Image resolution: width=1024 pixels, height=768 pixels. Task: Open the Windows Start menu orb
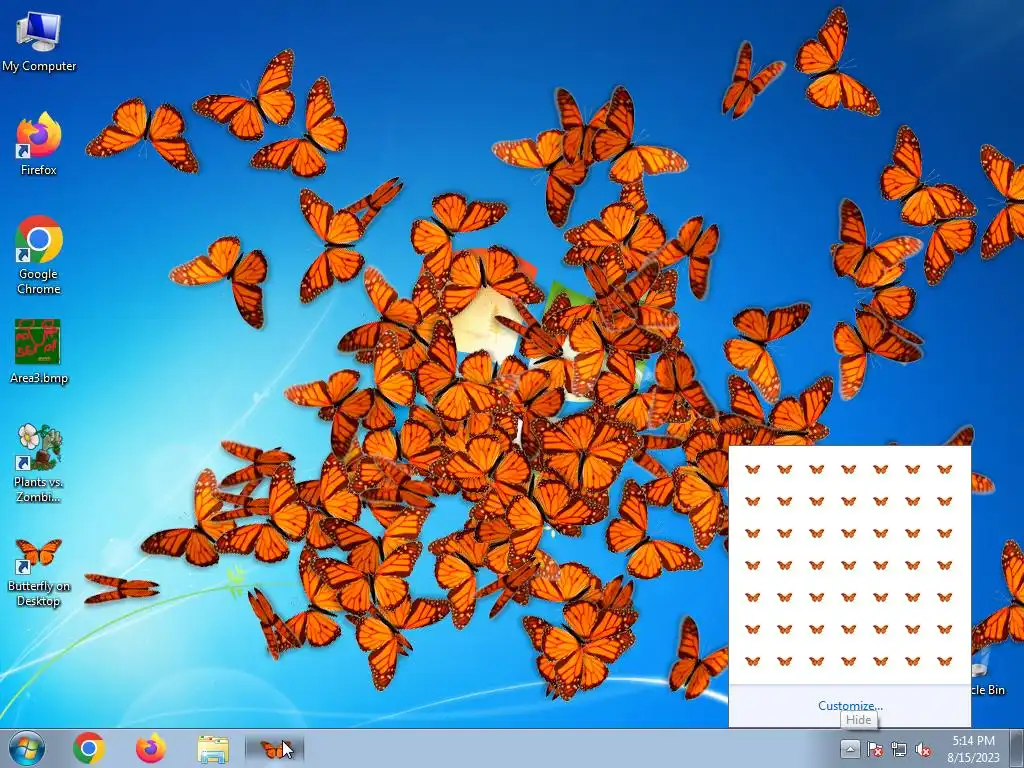27,748
